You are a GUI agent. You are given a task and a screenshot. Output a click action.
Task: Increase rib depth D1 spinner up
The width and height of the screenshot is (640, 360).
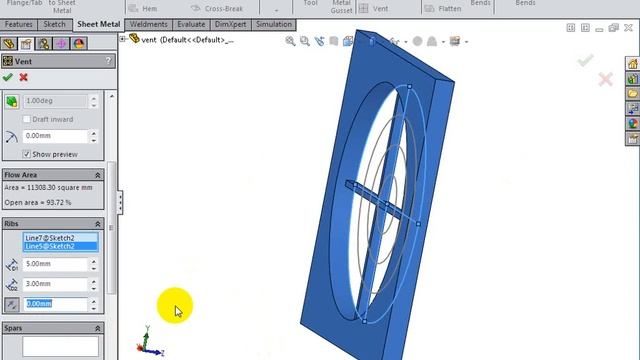click(x=94, y=261)
